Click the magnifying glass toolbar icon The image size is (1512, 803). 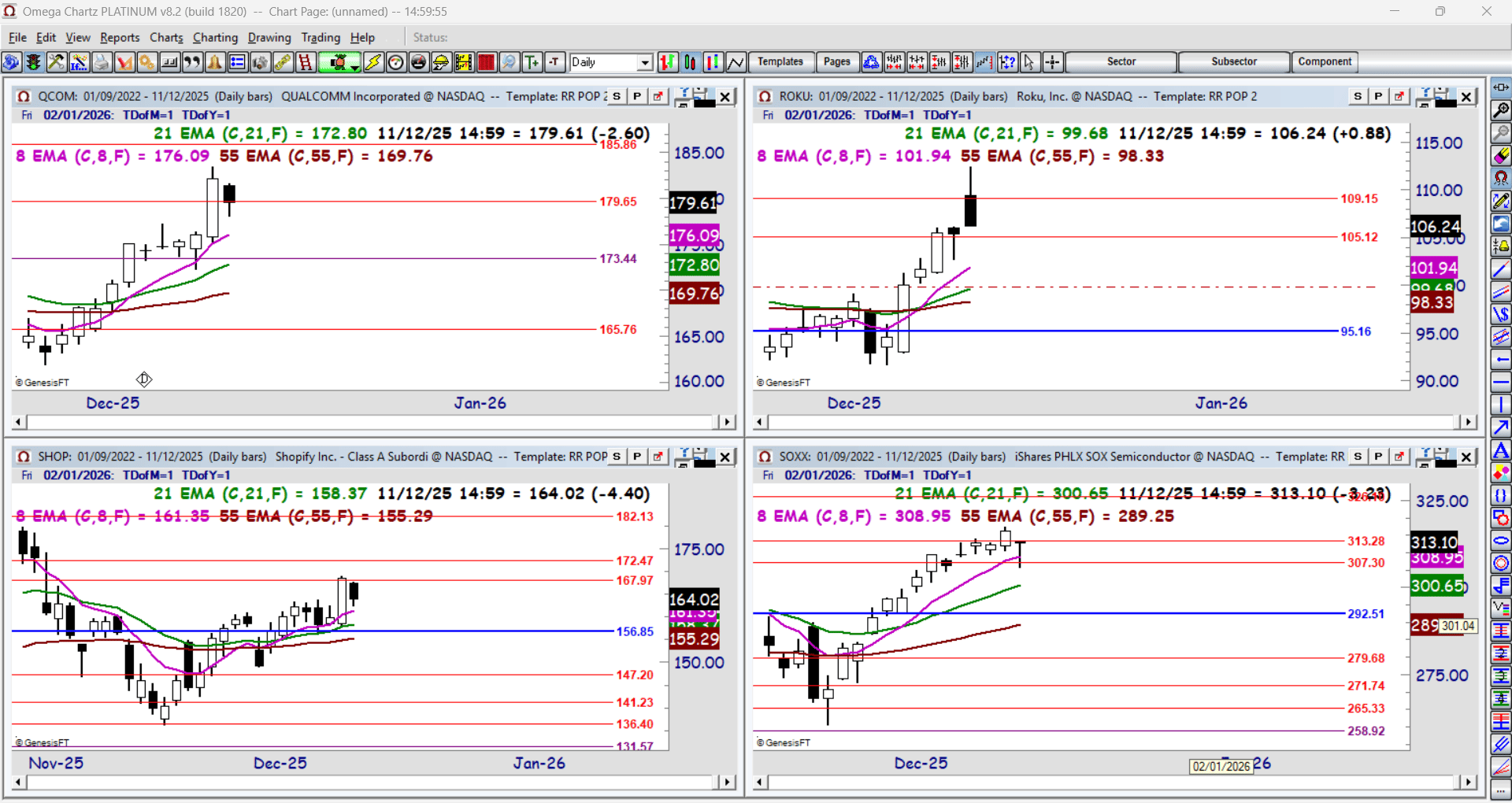click(x=510, y=62)
